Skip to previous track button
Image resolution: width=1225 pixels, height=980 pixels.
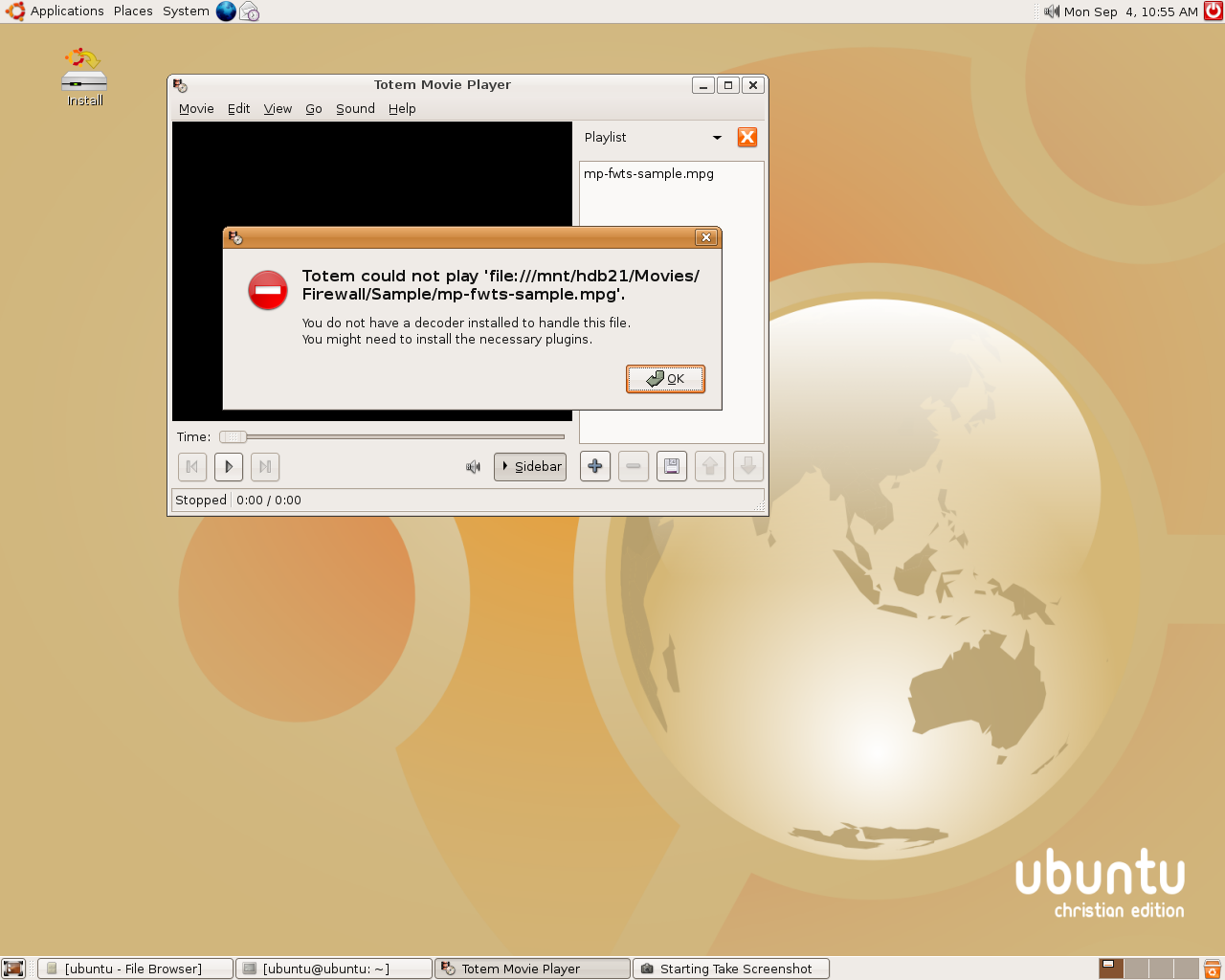click(x=192, y=466)
